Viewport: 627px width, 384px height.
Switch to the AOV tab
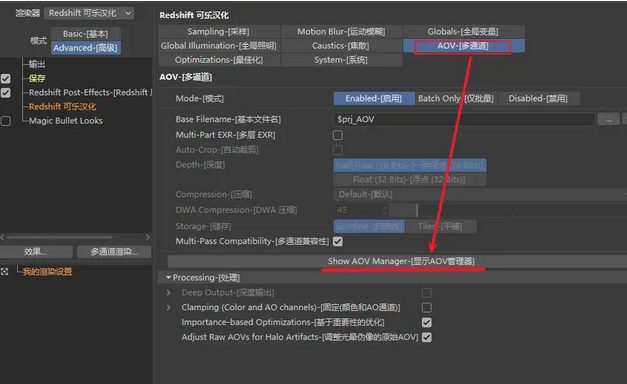[463, 46]
